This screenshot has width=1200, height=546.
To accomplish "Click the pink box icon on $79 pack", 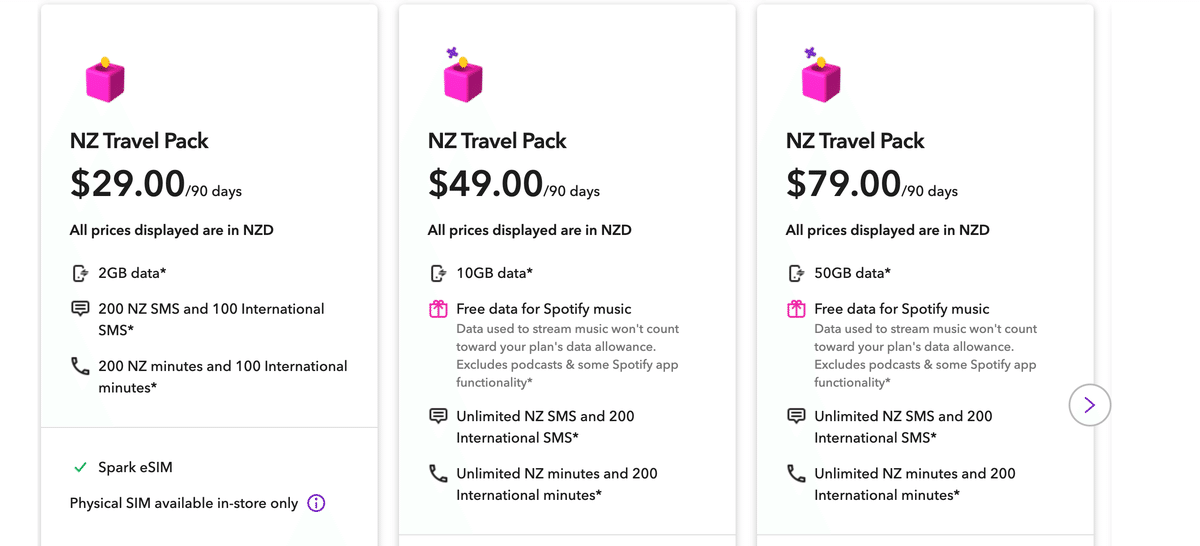I will (x=820, y=78).
